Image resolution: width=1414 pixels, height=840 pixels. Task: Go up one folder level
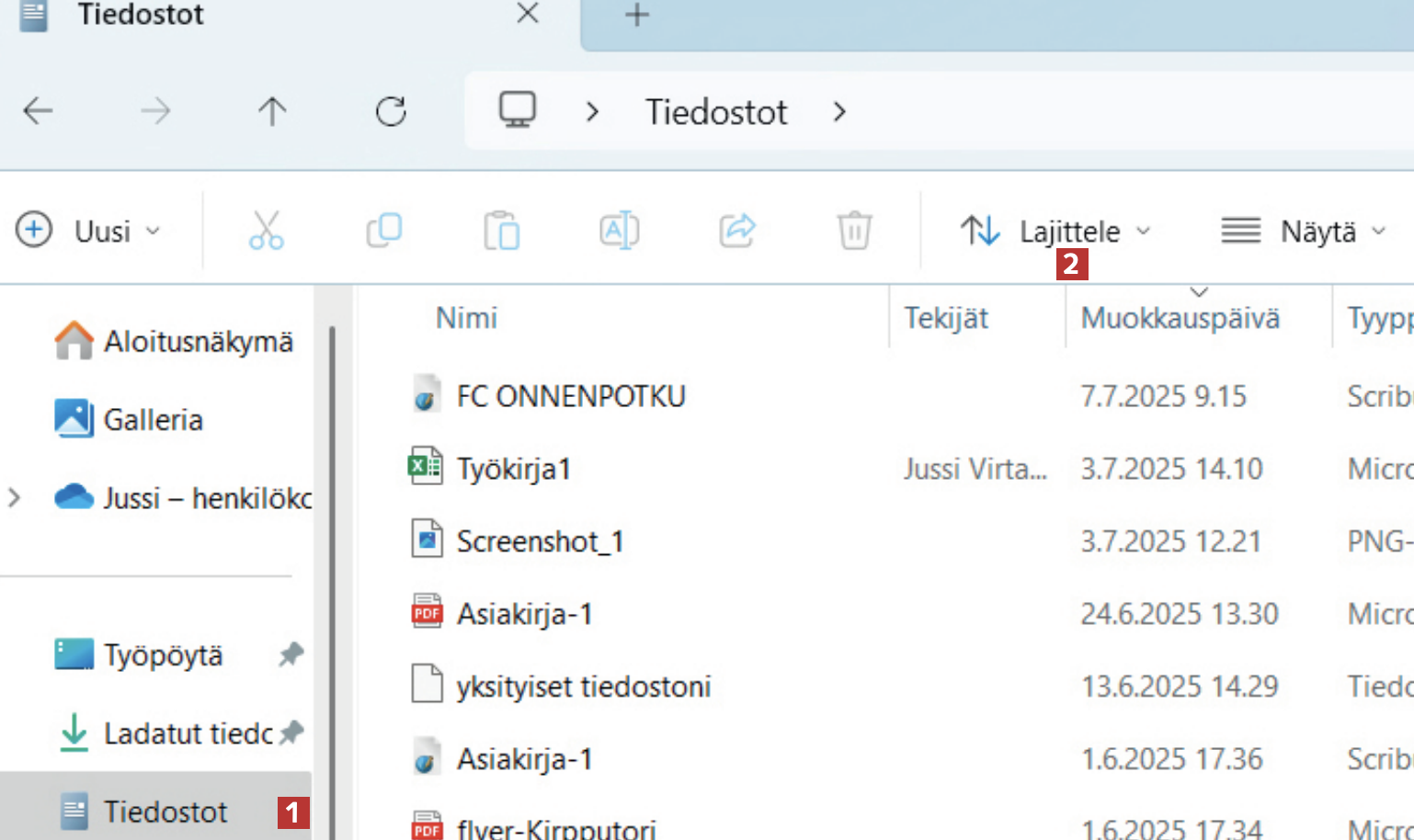pyautogui.click(x=272, y=112)
